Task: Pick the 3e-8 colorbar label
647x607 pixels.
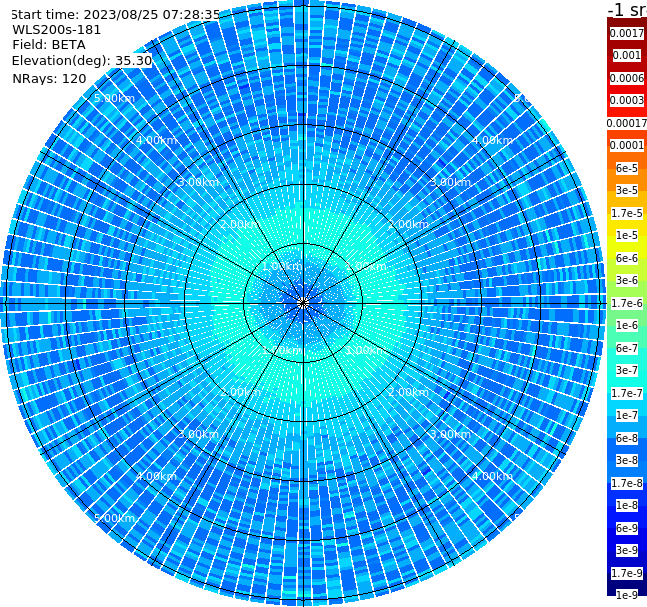Action: tap(627, 460)
